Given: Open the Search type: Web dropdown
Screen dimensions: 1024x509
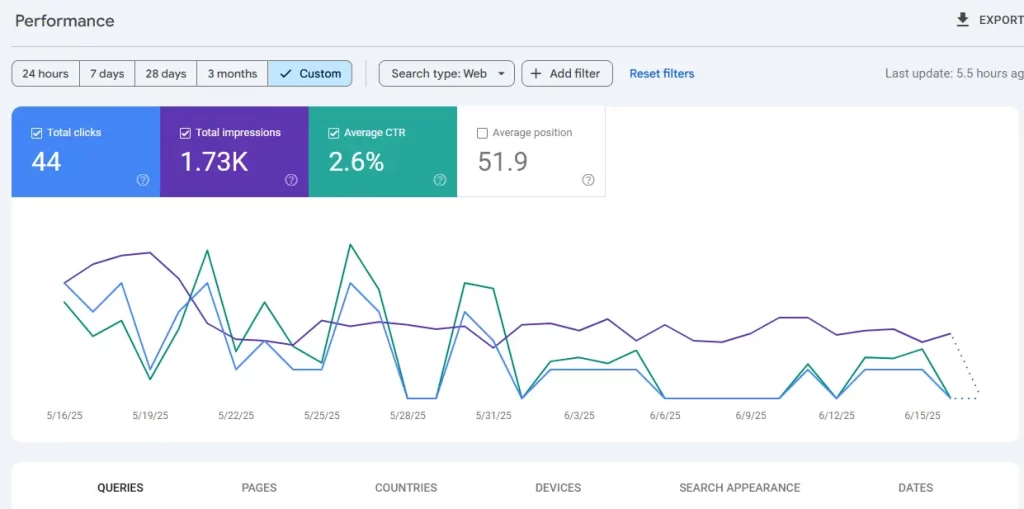Looking at the screenshot, I should [446, 74].
